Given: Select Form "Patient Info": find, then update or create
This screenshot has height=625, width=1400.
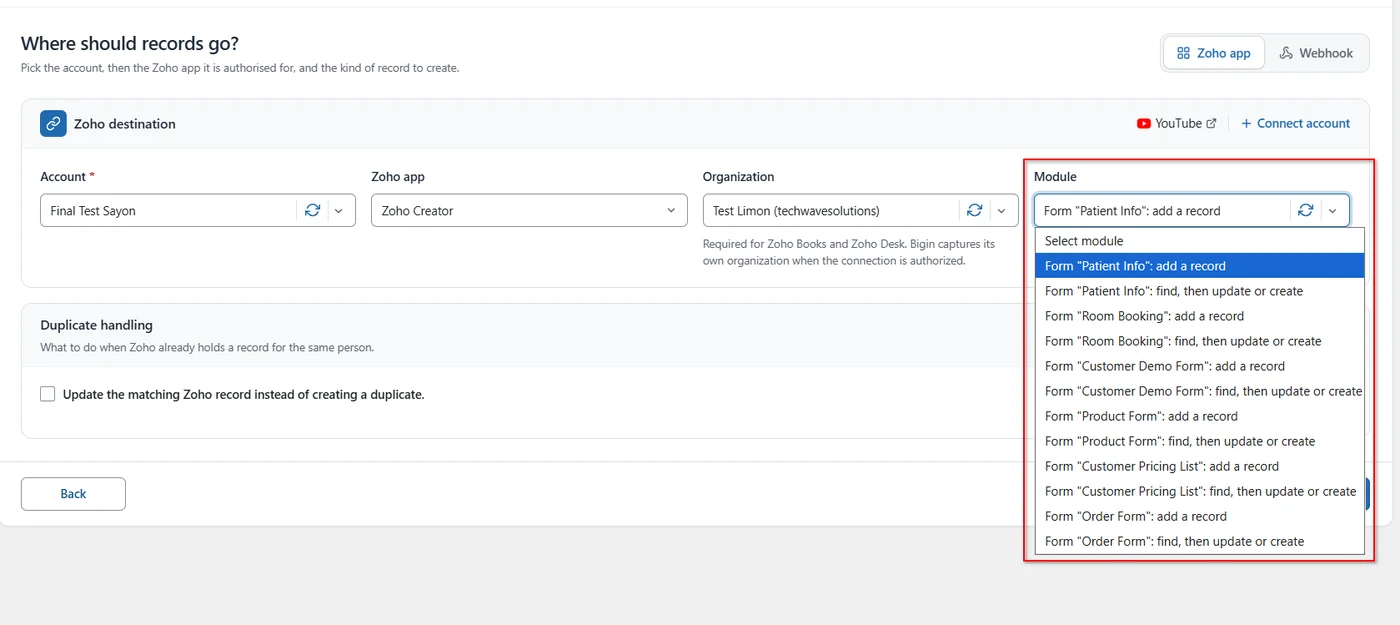Looking at the screenshot, I should (1200, 291).
